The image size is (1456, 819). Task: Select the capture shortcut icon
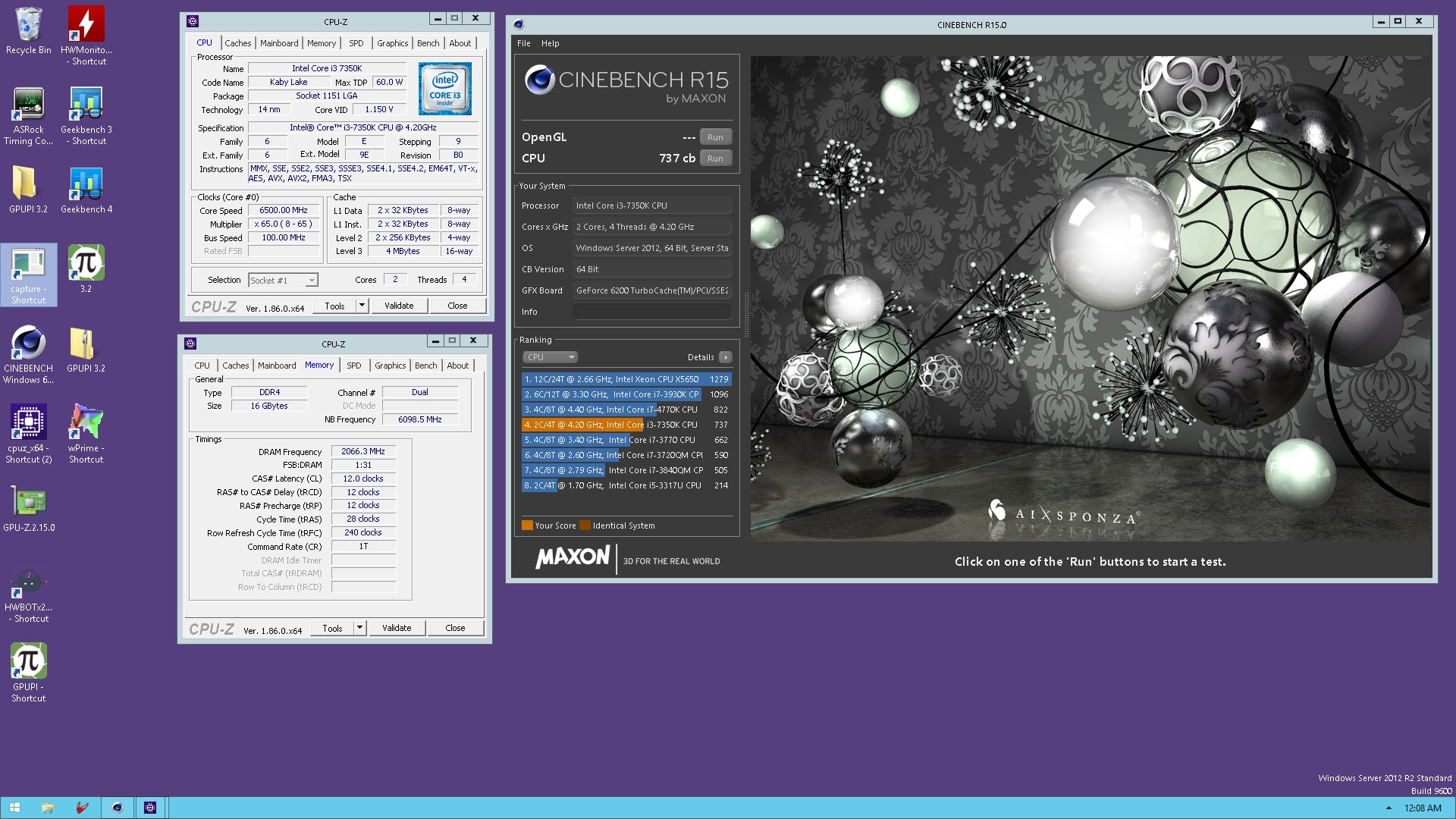point(28,275)
